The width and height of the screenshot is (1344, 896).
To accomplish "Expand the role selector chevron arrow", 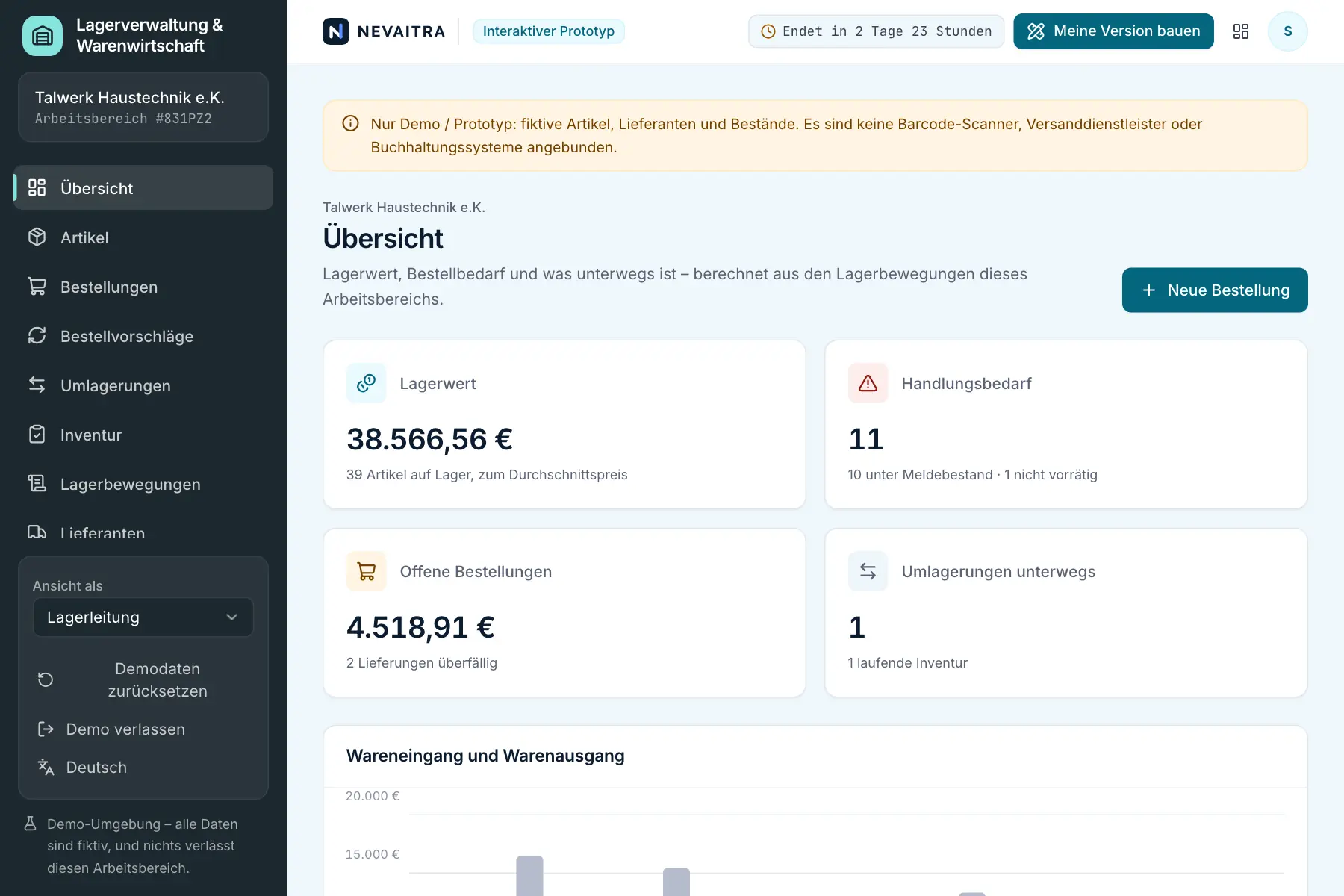I will (231, 617).
